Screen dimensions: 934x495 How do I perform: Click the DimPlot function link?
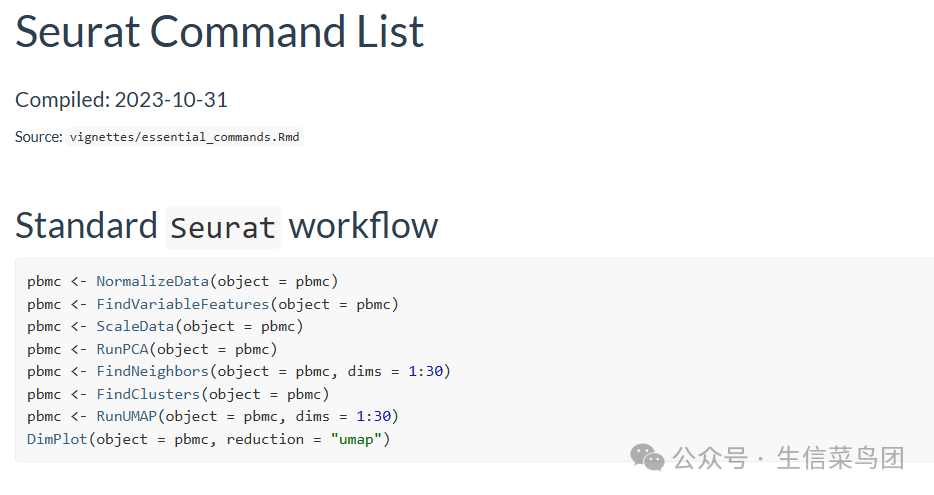click(x=57, y=439)
